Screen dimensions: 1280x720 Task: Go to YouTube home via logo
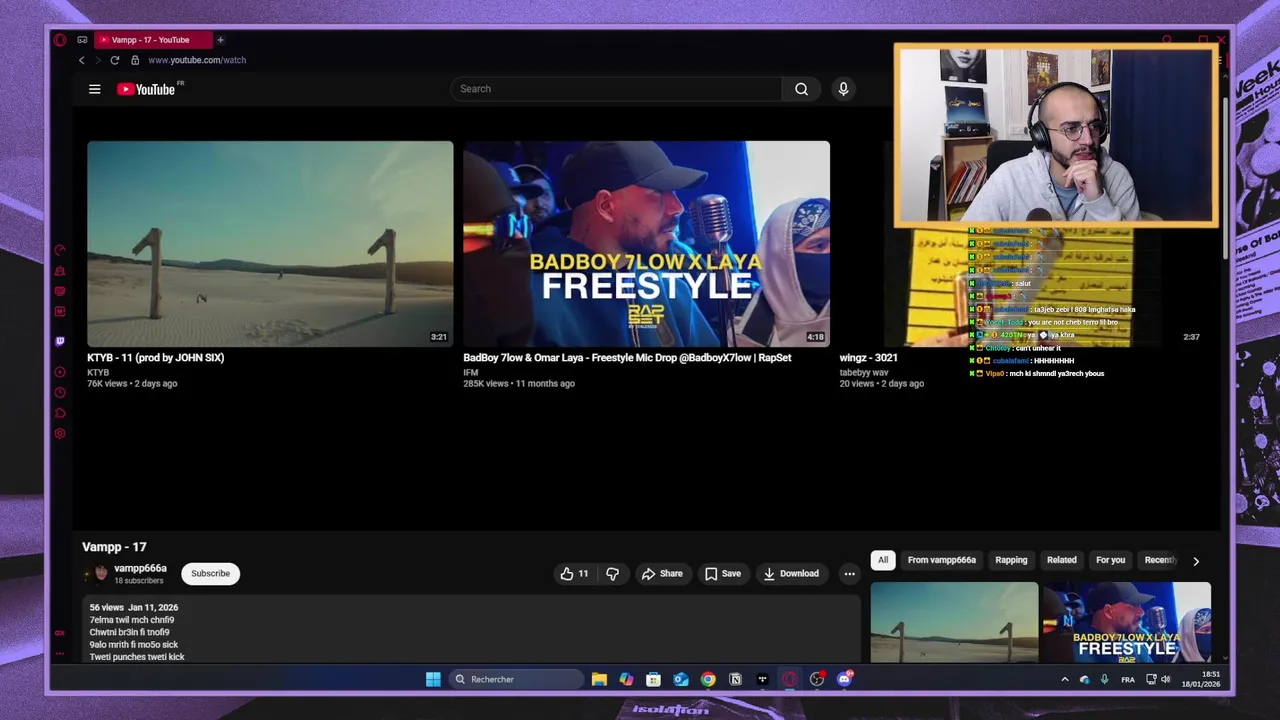(146, 89)
